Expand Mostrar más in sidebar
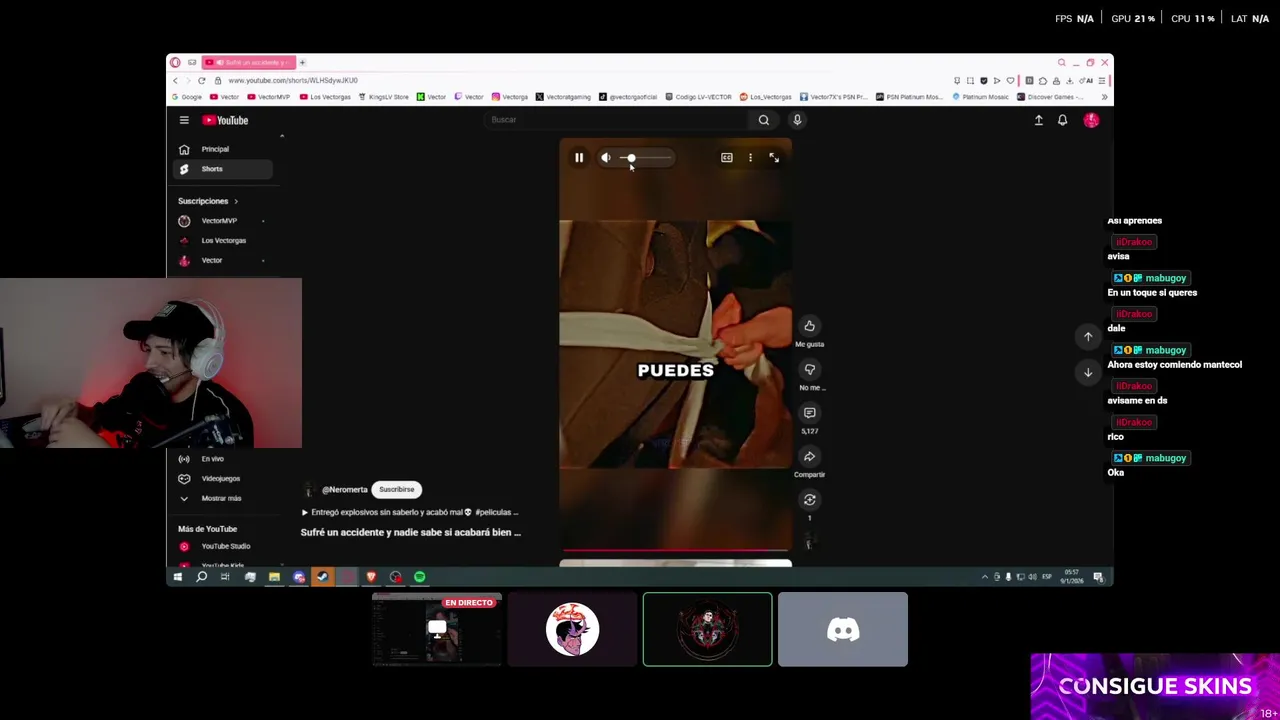 tap(222, 498)
